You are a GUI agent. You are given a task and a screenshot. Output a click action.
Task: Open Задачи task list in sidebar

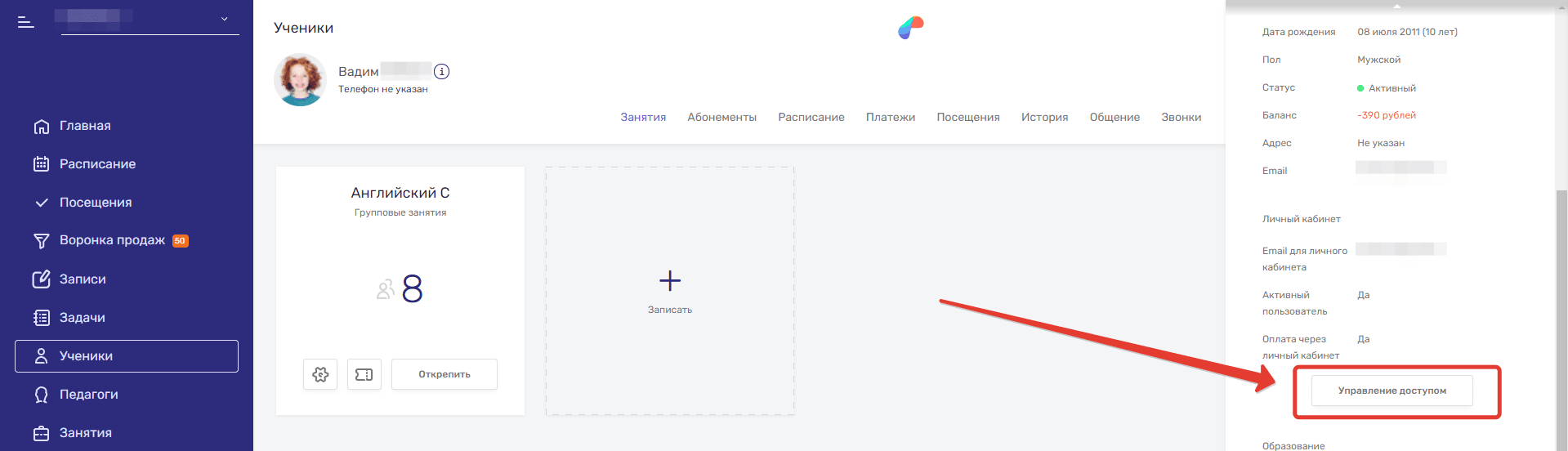click(x=82, y=318)
